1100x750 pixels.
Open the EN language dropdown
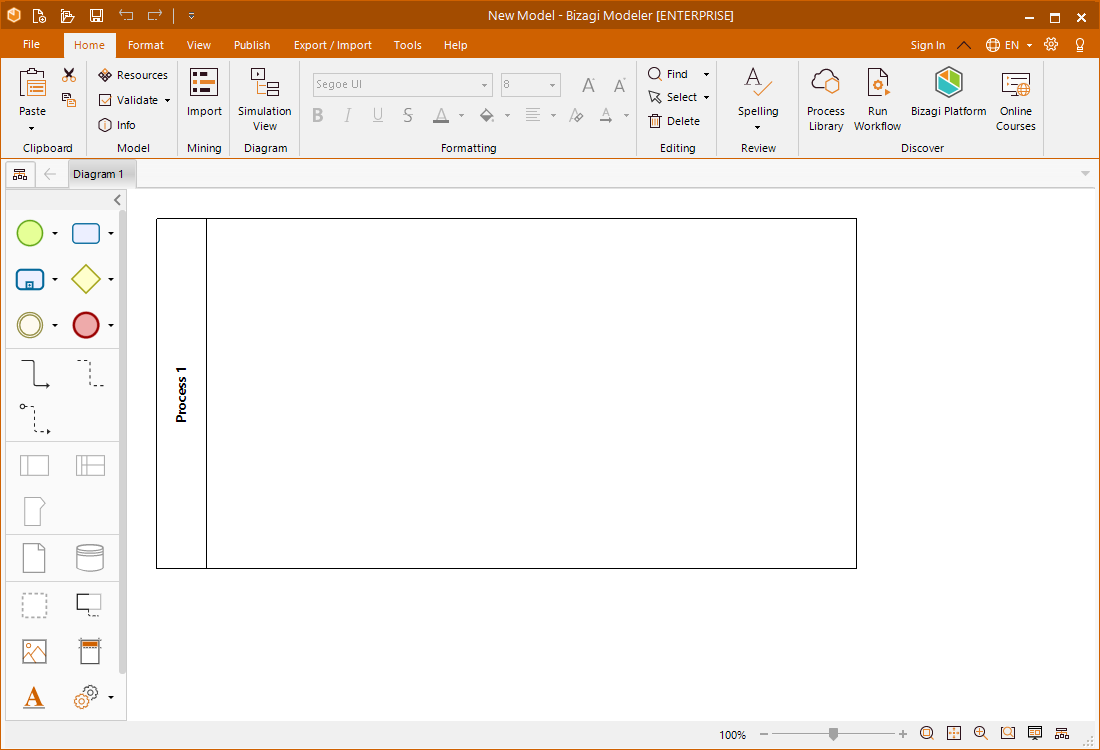(1009, 45)
